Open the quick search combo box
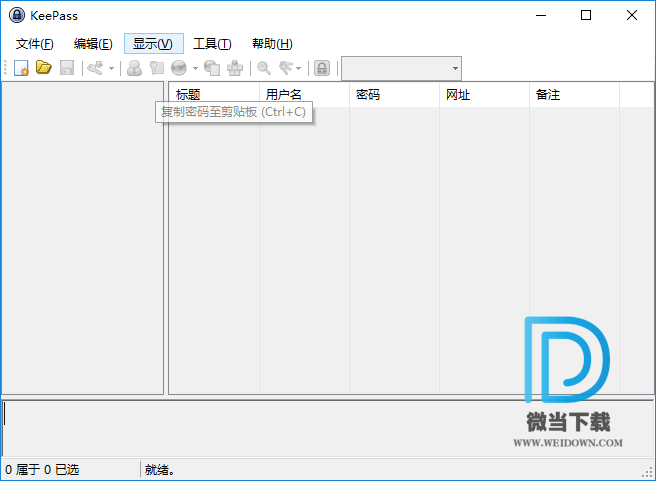This screenshot has height=481, width=656. tap(401, 68)
